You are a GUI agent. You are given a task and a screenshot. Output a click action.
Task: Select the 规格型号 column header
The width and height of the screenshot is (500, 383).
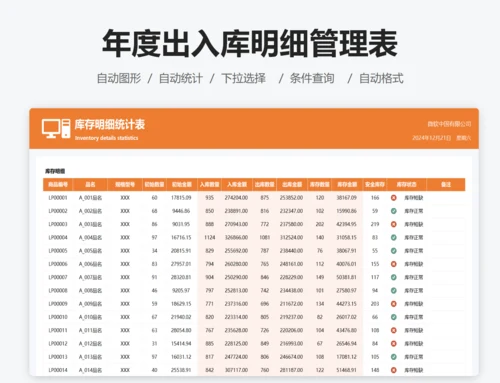pos(125,184)
